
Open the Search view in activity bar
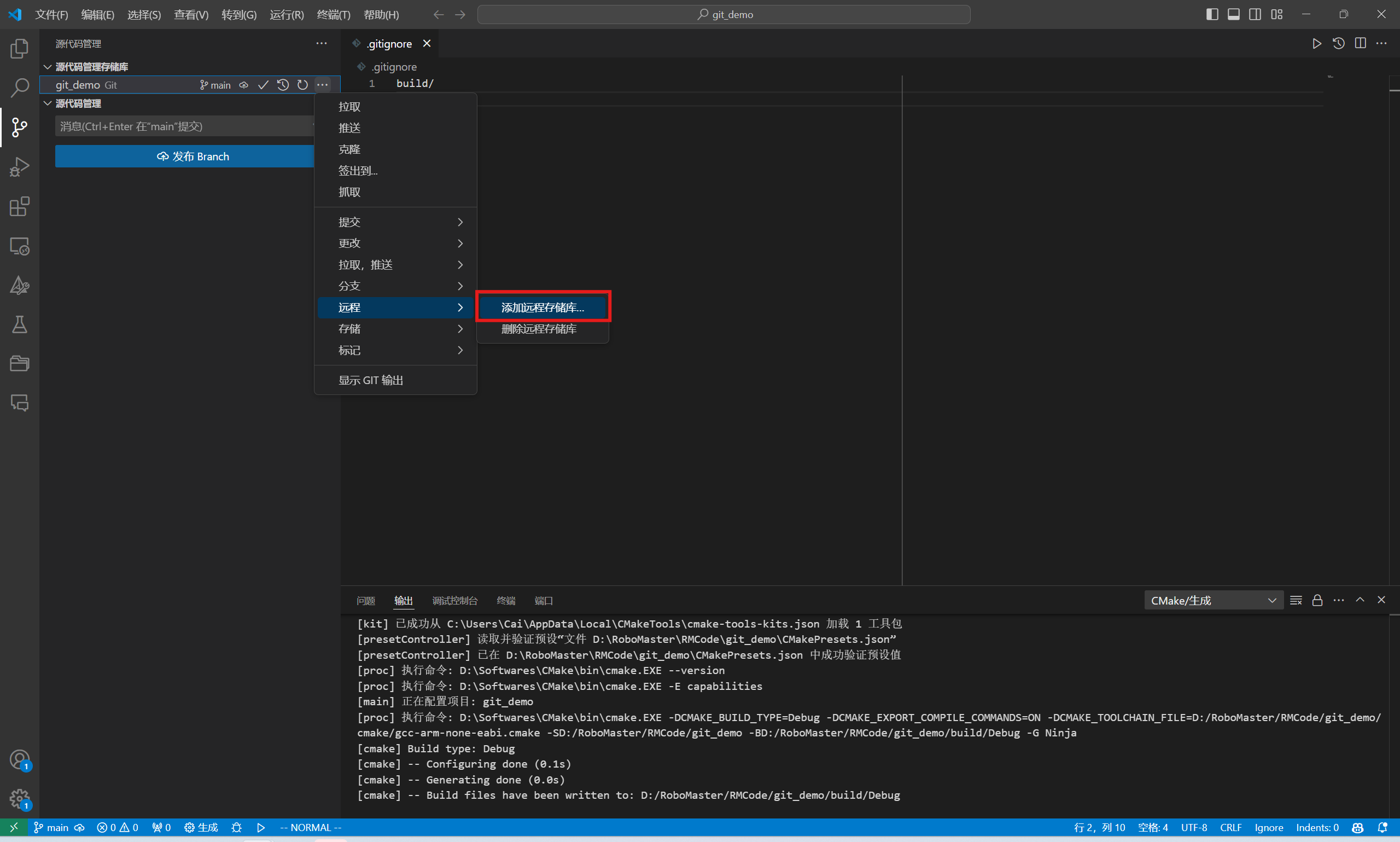pyautogui.click(x=19, y=88)
